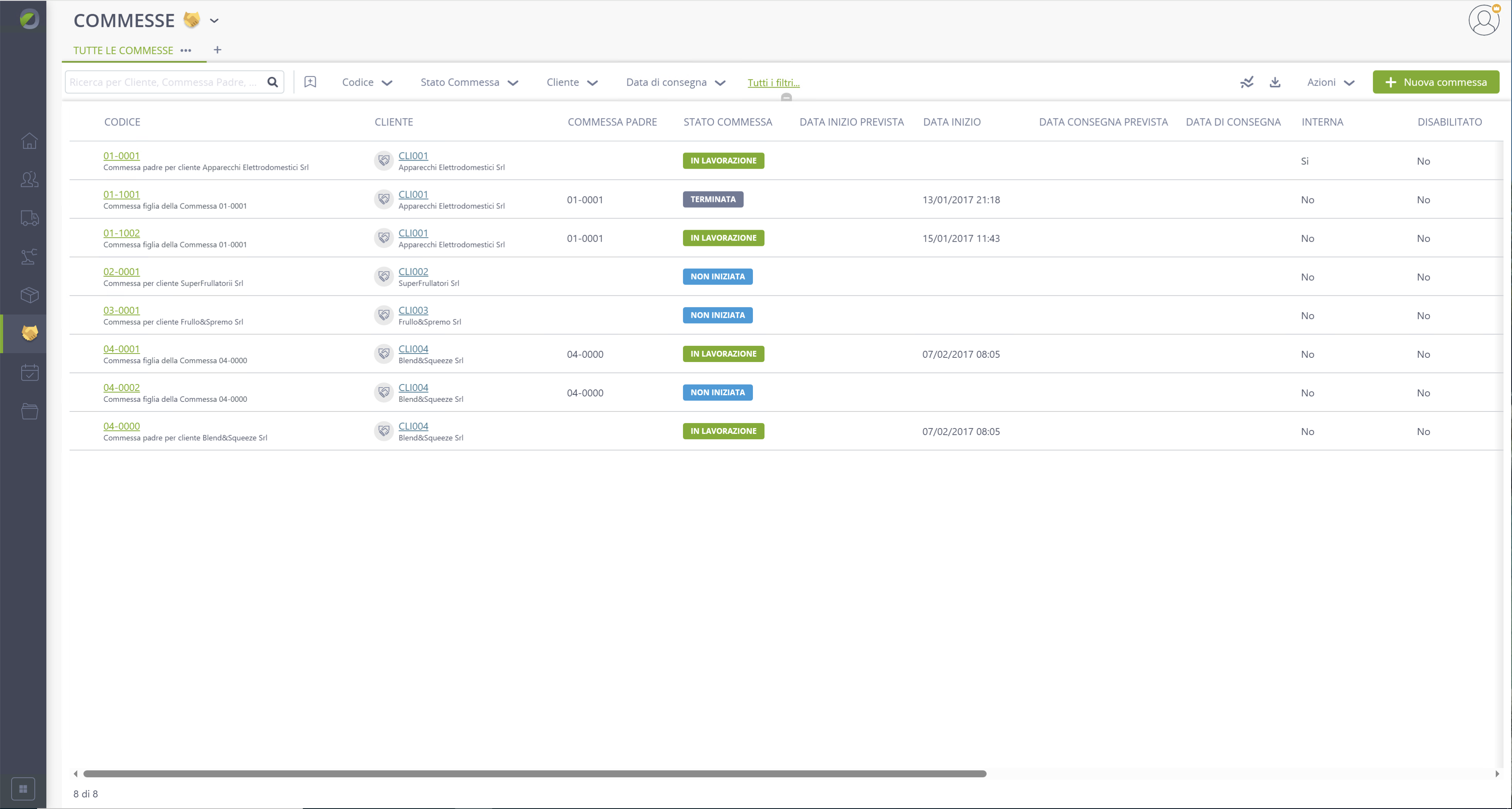This screenshot has height=809, width=1512.
Task: Open the Stato Commessa filter dropdown
Action: (469, 82)
